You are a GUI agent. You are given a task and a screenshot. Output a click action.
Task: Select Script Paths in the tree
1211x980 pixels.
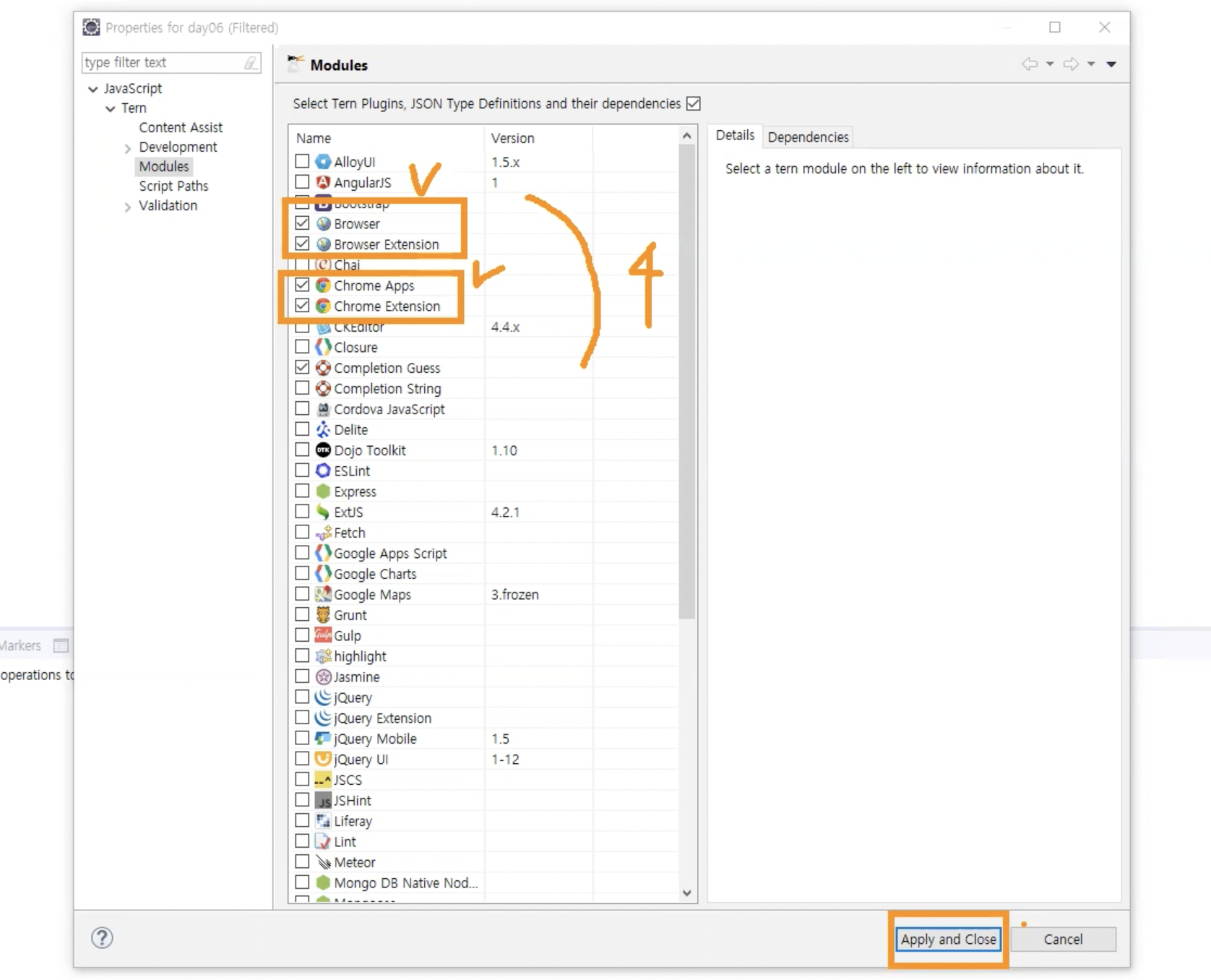(x=173, y=186)
